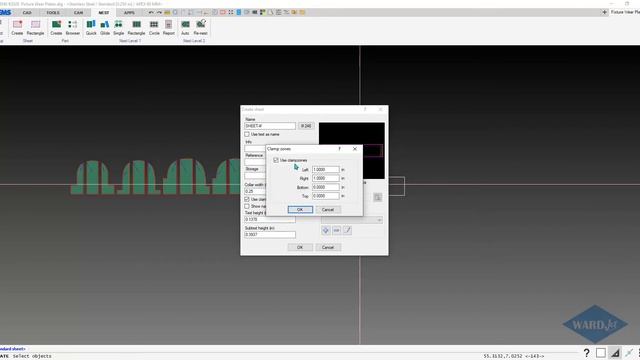Click the first green nested part in canvas

coord(93,178)
